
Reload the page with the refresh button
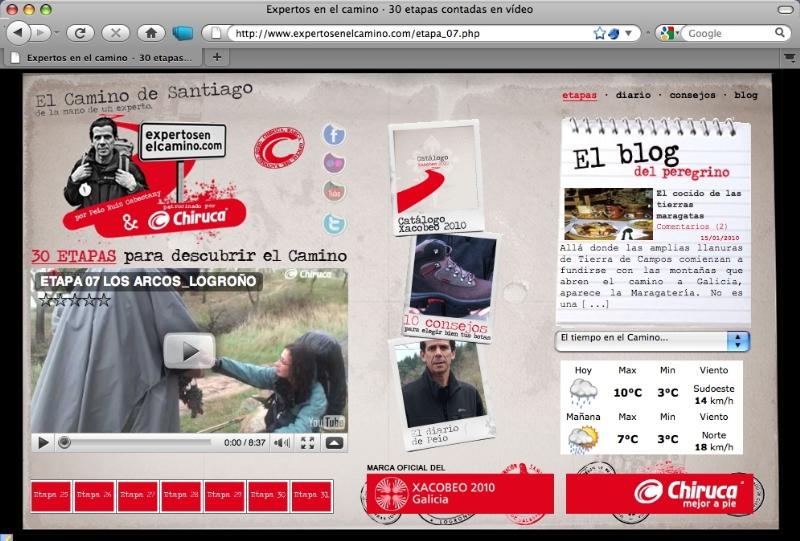pos(80,33)
